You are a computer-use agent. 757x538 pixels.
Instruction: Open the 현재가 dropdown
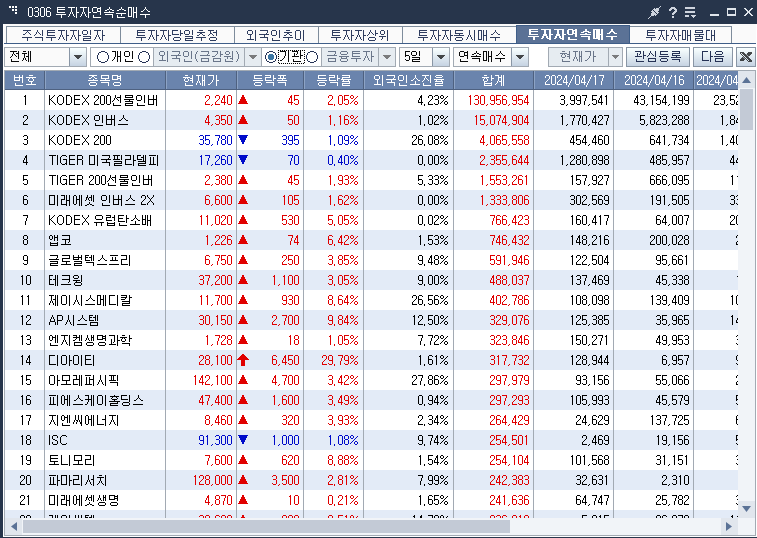click(x=615, y=57)
